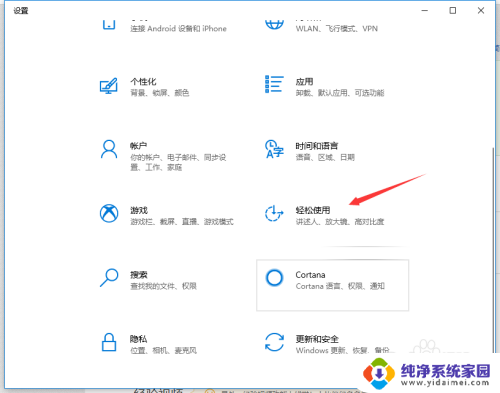Open the Cortana circle icon
This screenshot has height=393, width=500.
click(x=274, y=277)
